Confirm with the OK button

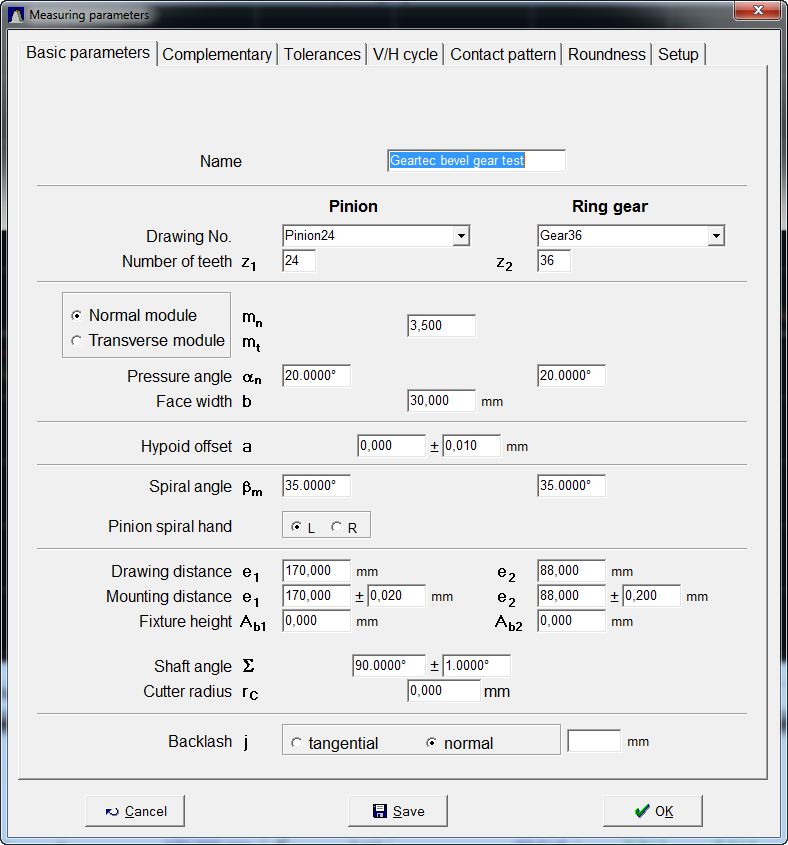[652, 811]
